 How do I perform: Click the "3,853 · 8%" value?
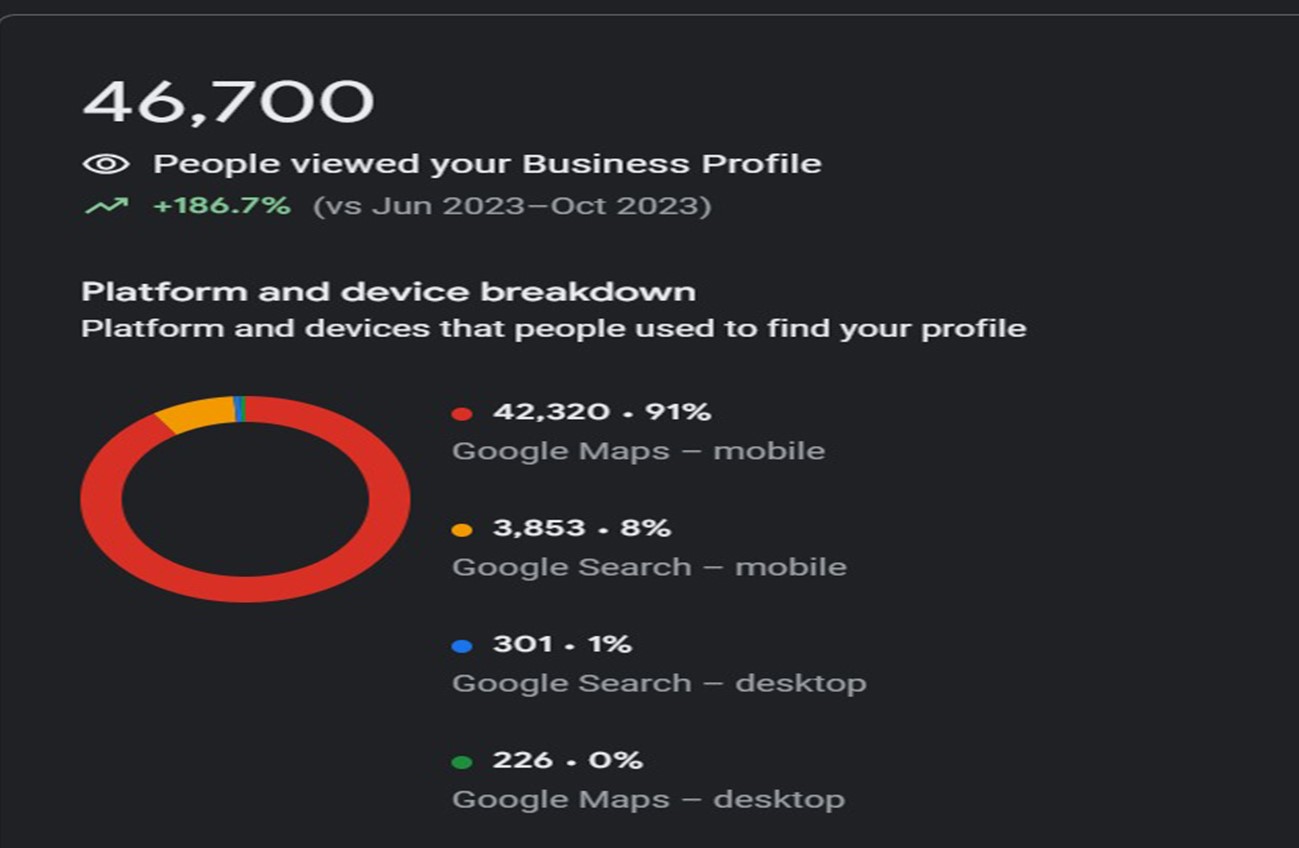[x=582, y=528]
